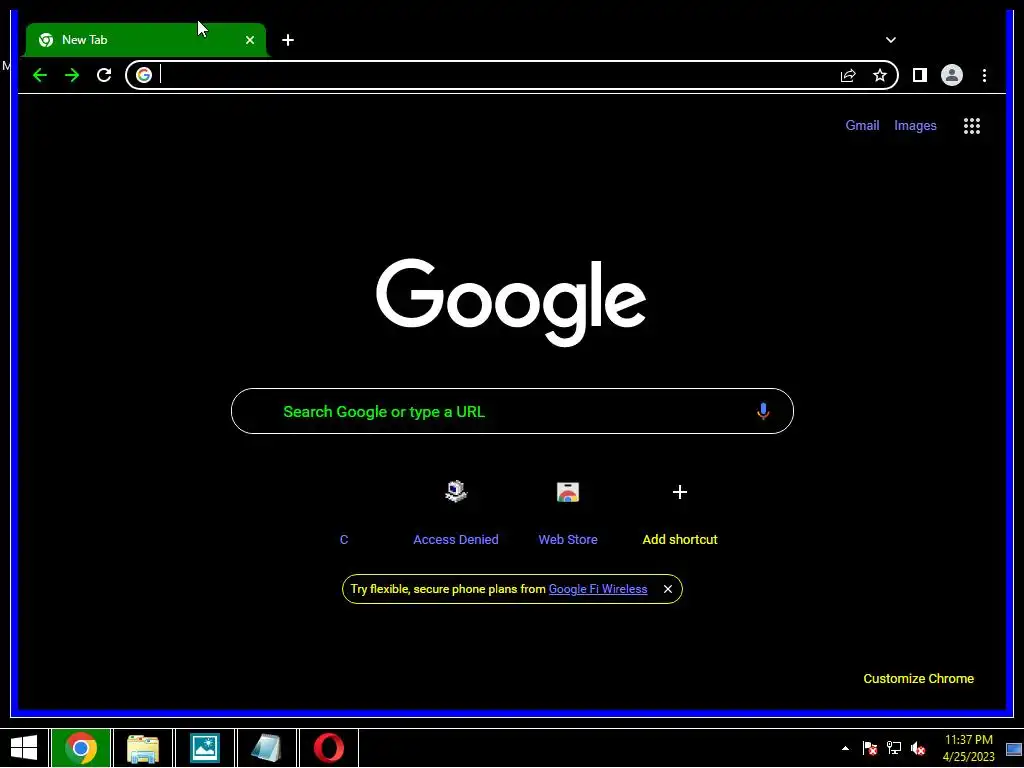The height and width of the screenshot is (768, 1024).
Task: Close the New Tab tab
Action: pyautogui.click(x=249, y=40)
